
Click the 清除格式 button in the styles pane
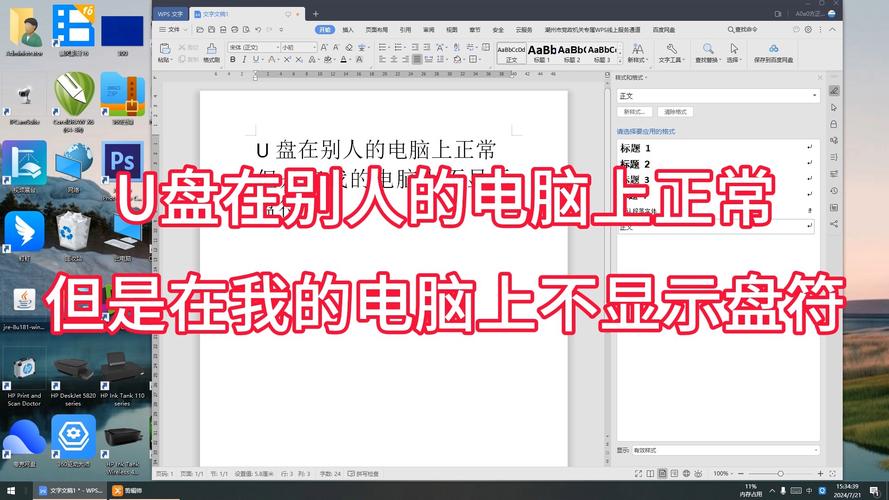coord(675,112)
